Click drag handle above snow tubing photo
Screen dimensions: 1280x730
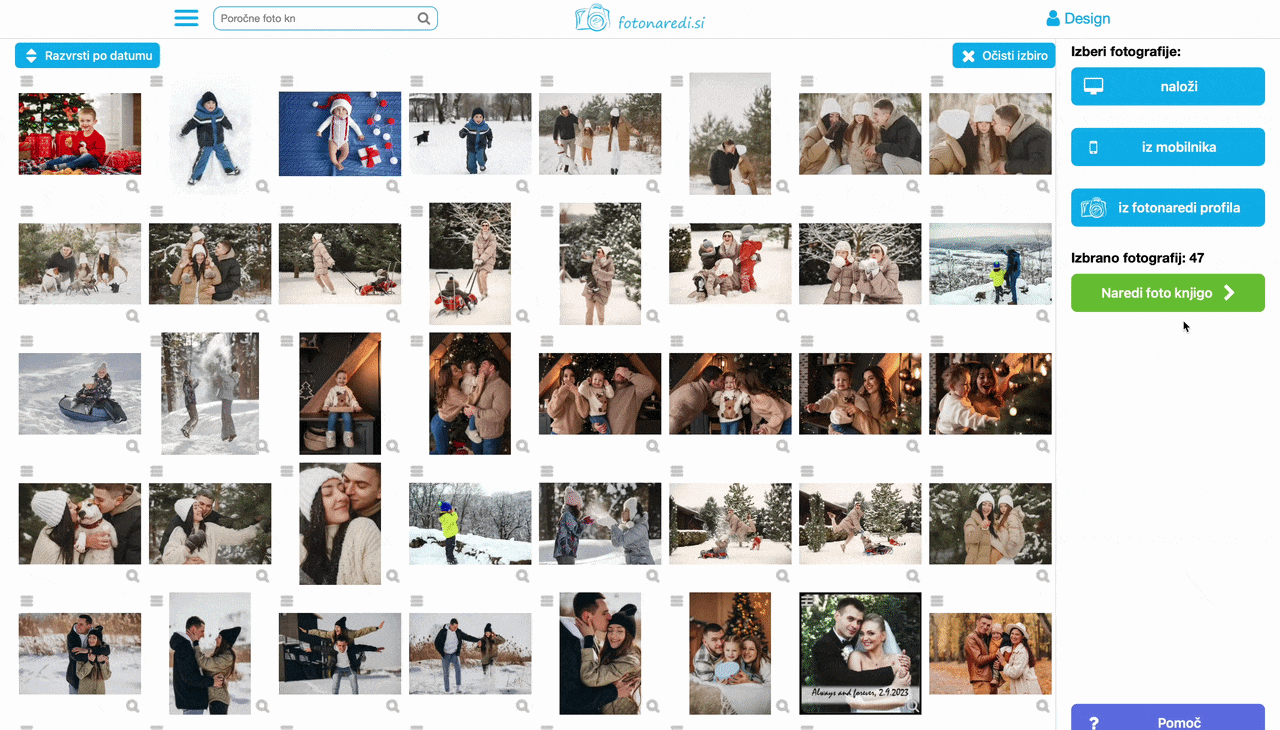(x=27, y=341)
